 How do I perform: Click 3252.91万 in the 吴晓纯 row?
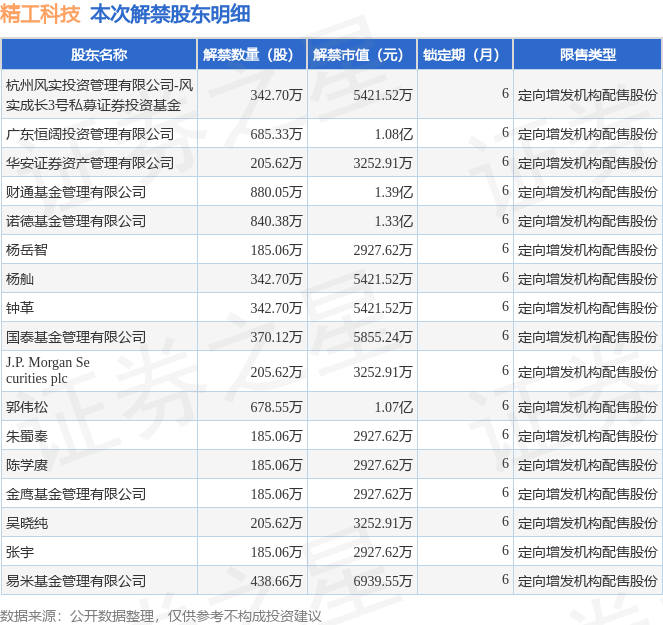point(383,523)
